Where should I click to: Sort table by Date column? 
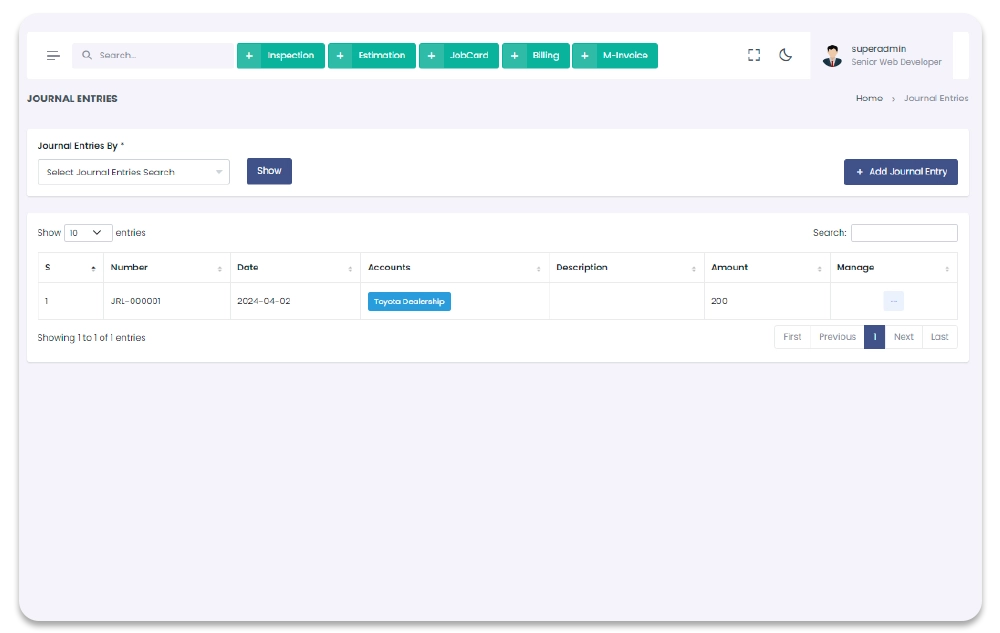tap(295, 268)
